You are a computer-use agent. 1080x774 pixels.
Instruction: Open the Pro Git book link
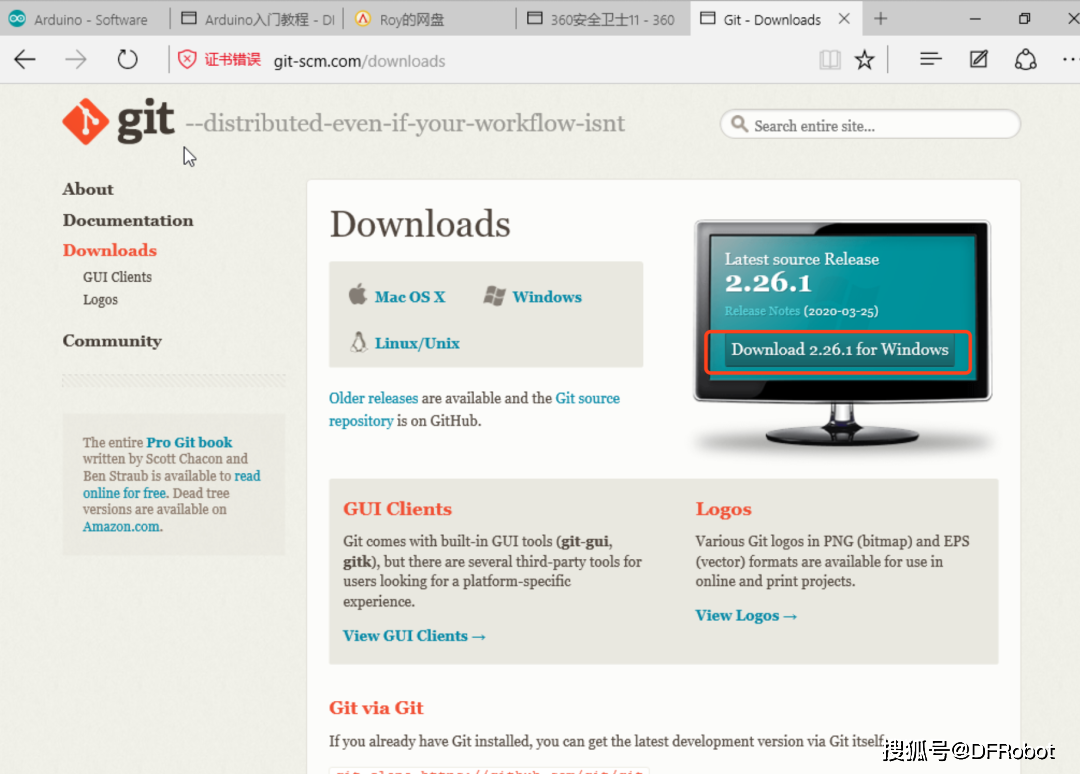pyautogui.click(x=189, y=442)
